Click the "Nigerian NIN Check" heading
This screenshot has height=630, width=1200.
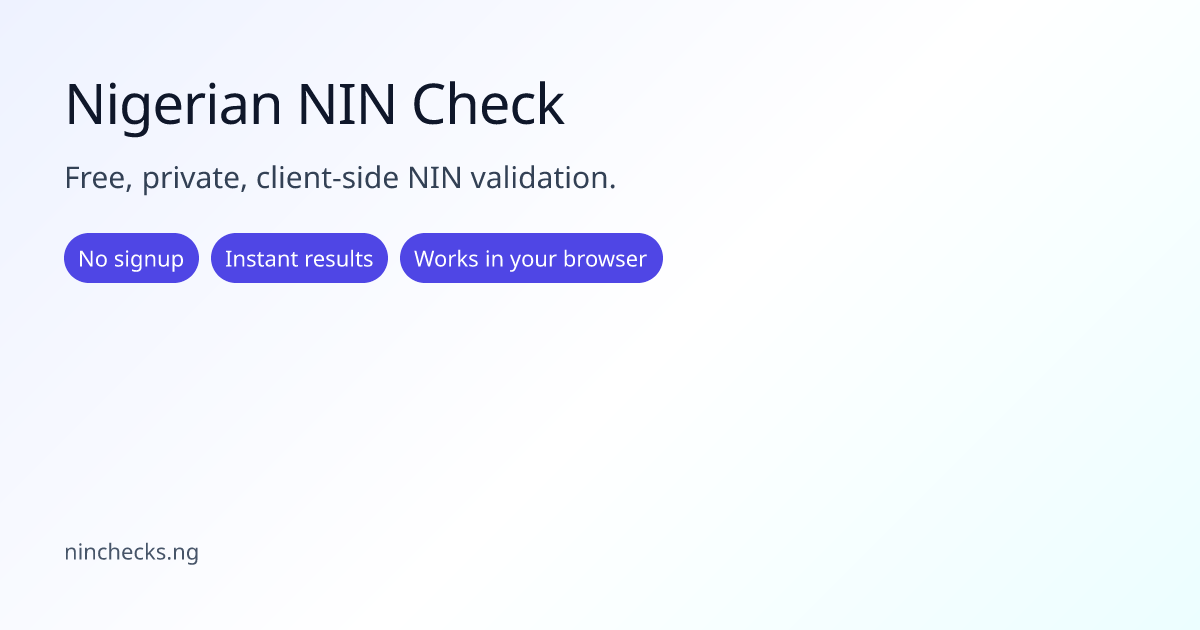coord(315,105)
